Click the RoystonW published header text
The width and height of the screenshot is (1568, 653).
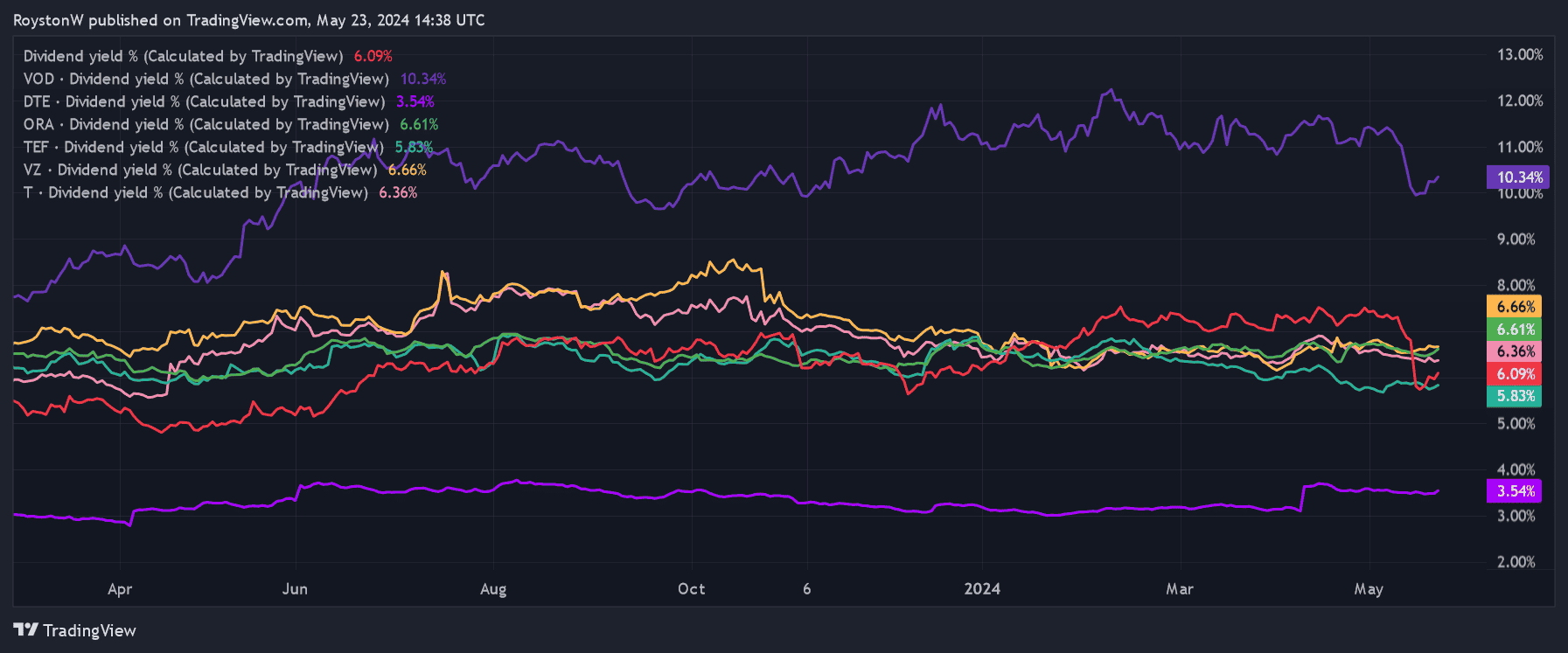(x=248, y=20)
